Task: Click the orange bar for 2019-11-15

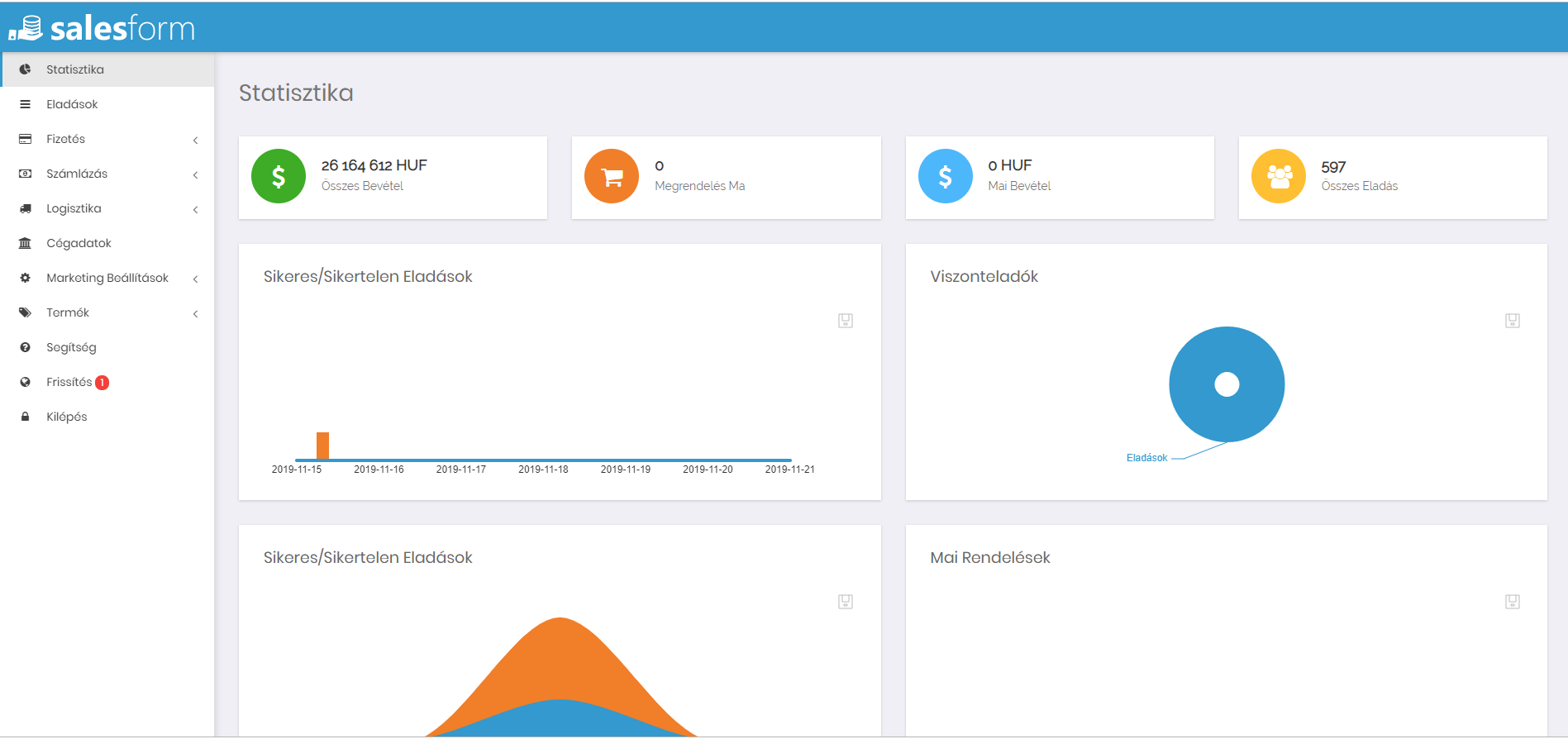Action: tap(322, 446)
